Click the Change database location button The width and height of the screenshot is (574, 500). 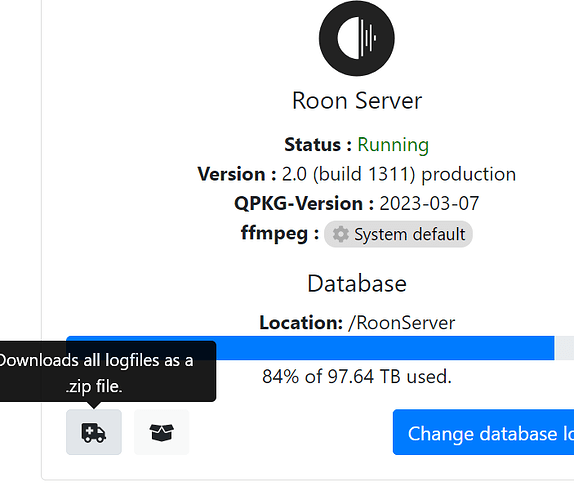pyautogui.click(x=483, y=432)
